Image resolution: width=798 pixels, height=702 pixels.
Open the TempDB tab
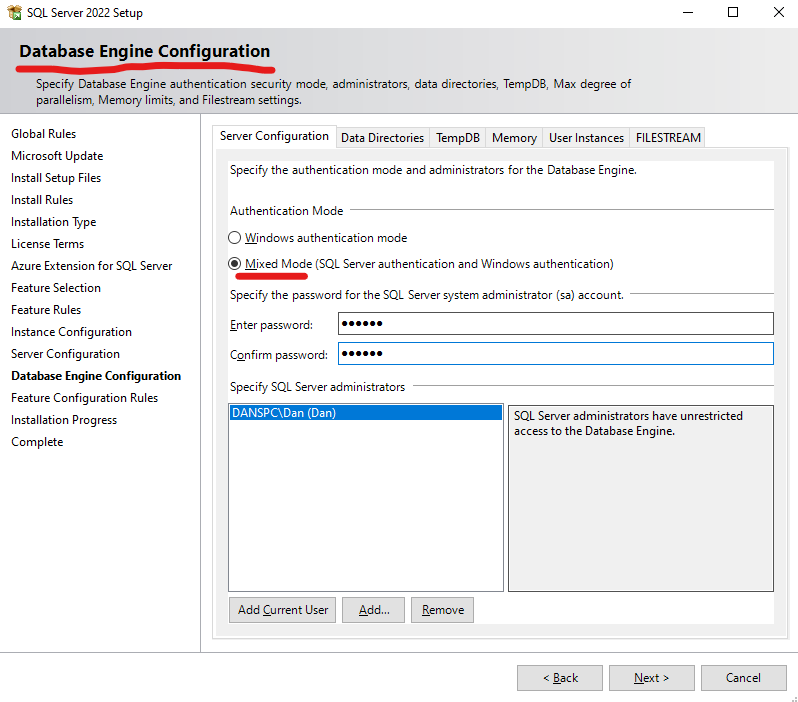[457, 138]
